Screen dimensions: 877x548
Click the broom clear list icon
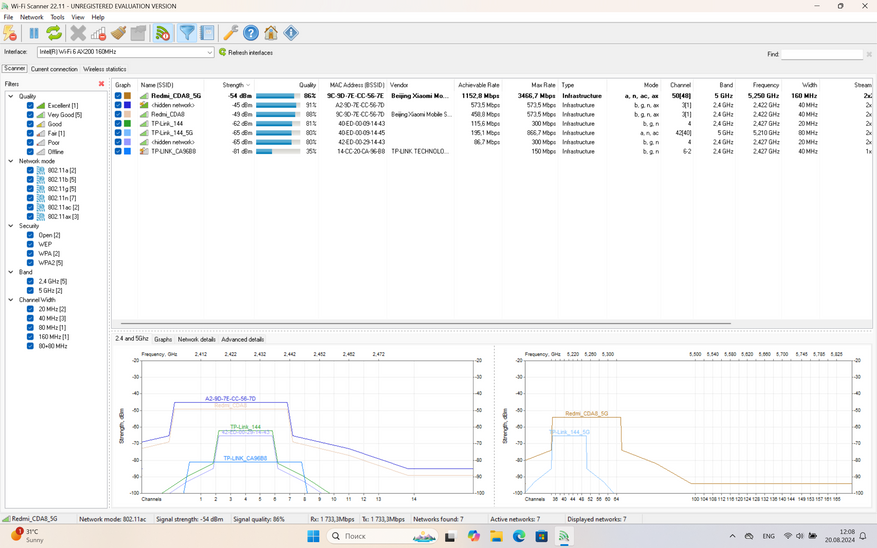point(118,33)
